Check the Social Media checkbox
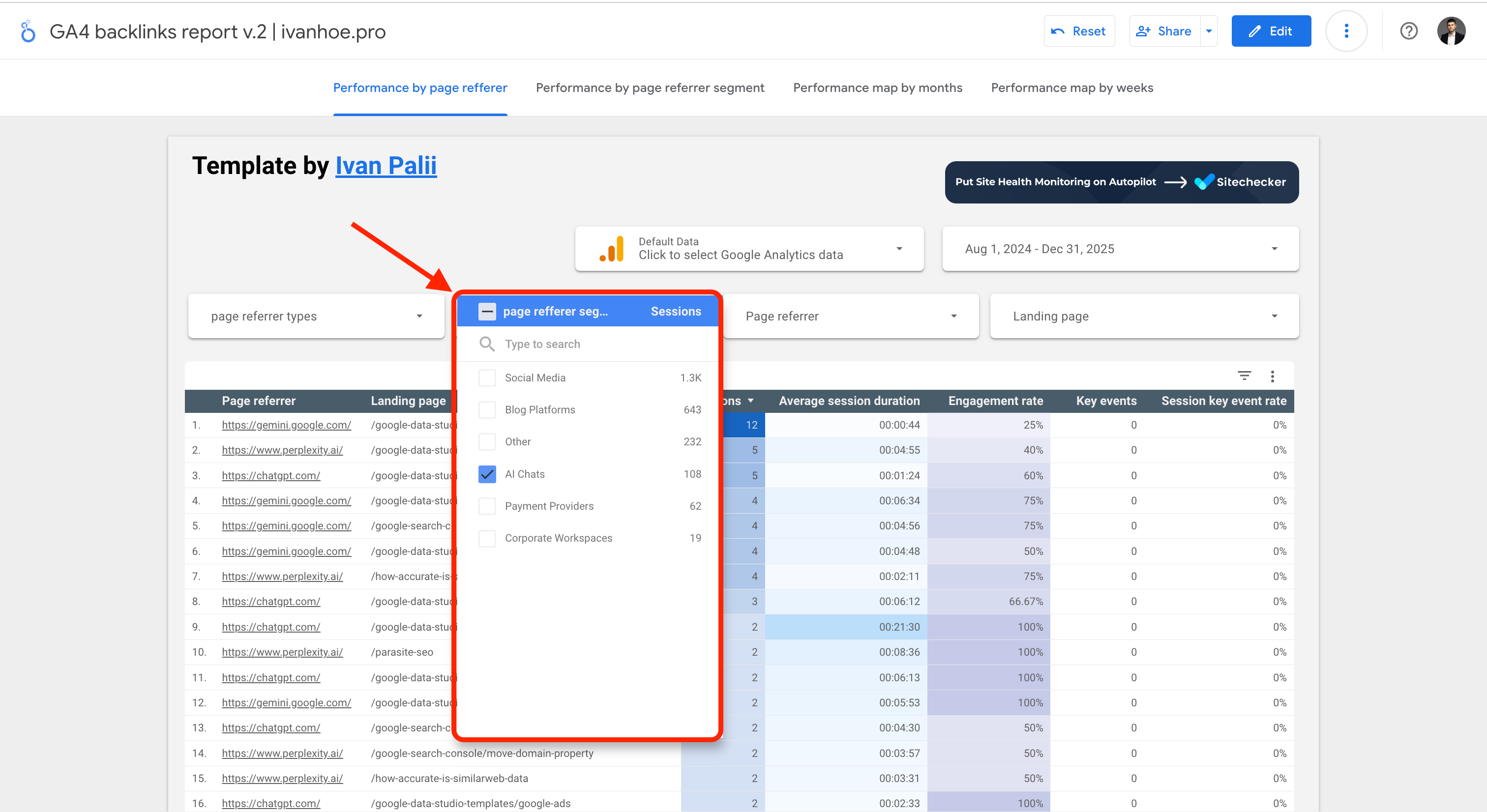Screen dimensions: 1487x812 coord(487,377)
